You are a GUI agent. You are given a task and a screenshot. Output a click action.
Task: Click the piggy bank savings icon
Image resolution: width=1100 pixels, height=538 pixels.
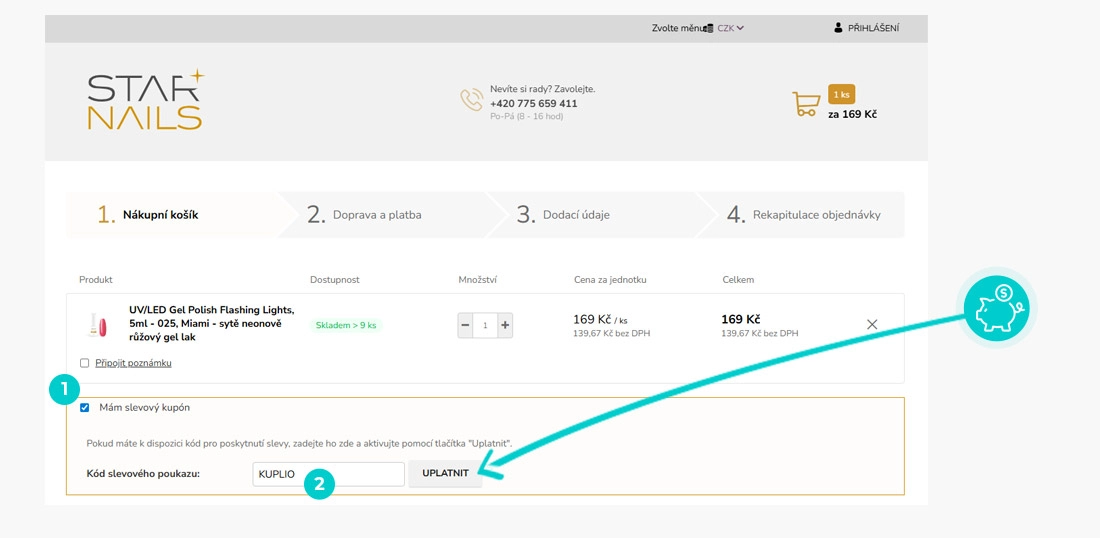(x=995, y=307)
